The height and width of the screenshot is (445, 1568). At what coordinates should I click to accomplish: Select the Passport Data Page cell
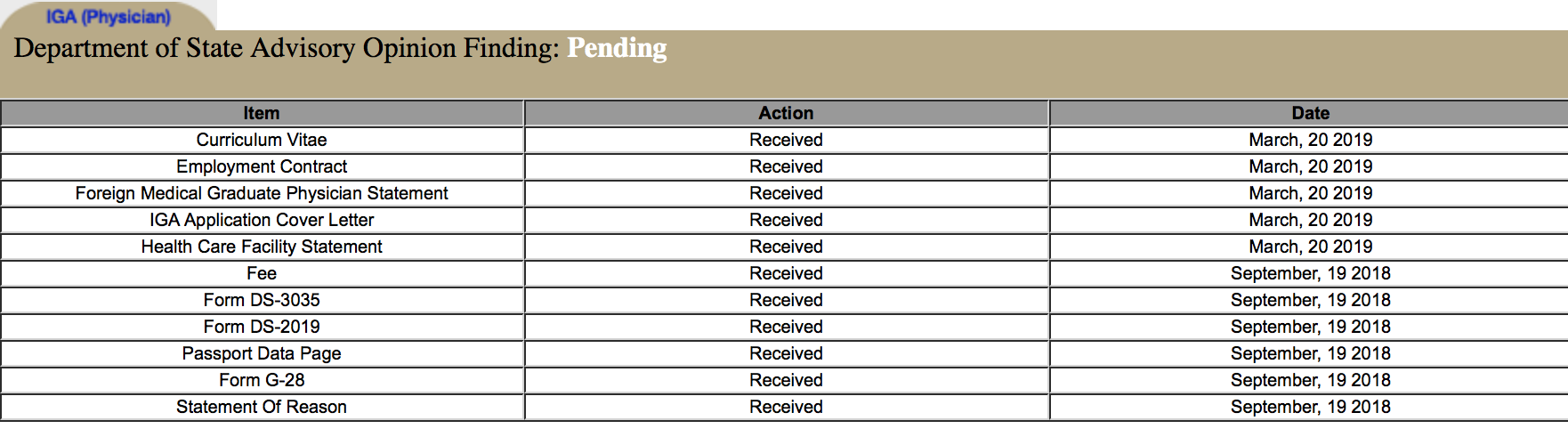[x=262, y=353]
